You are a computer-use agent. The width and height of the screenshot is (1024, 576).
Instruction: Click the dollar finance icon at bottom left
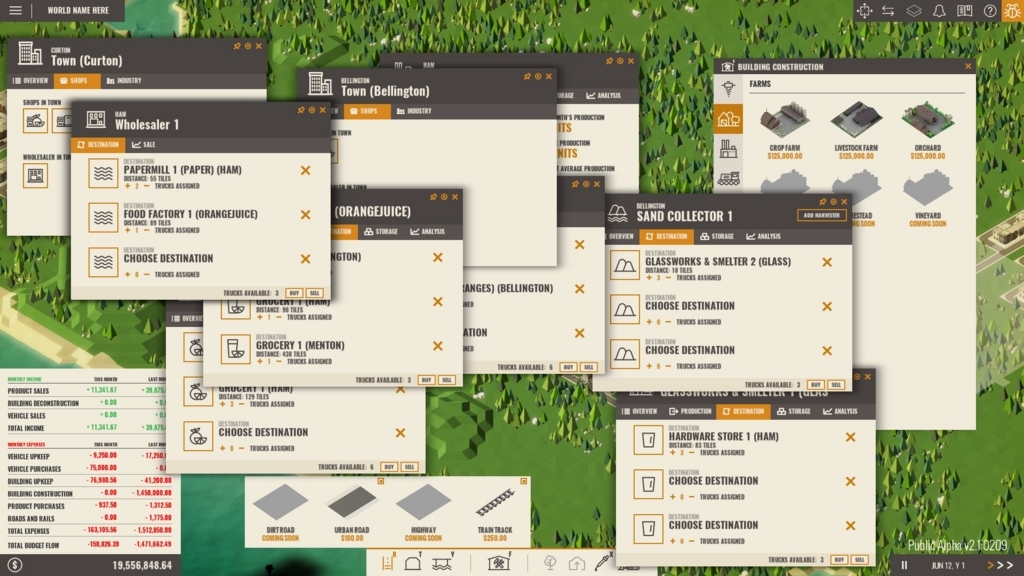(x=14, y=566)
